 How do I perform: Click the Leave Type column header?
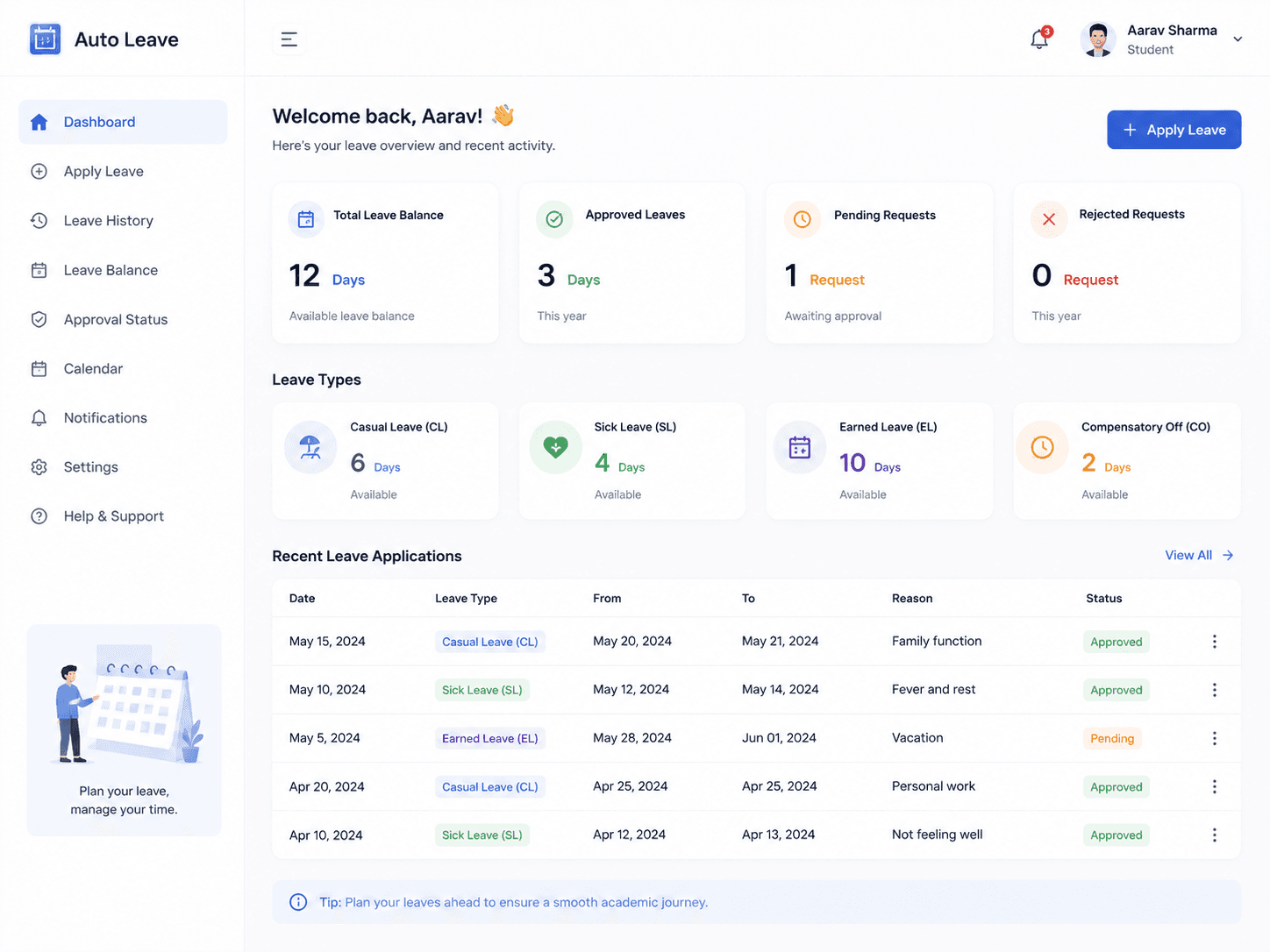[x=466, y=598]
